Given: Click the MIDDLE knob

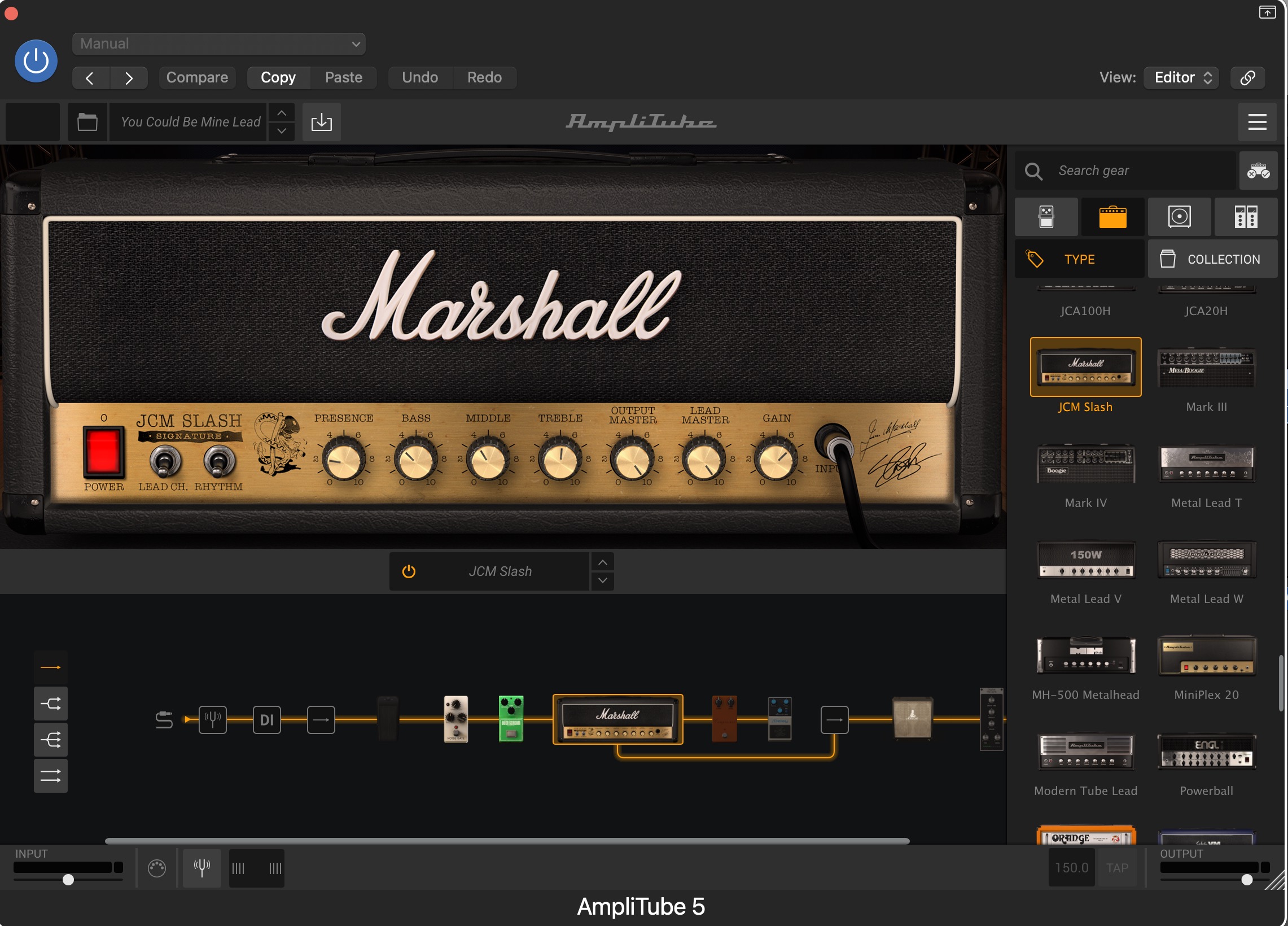Looking at the screenshot, I should tap(488, 459).
